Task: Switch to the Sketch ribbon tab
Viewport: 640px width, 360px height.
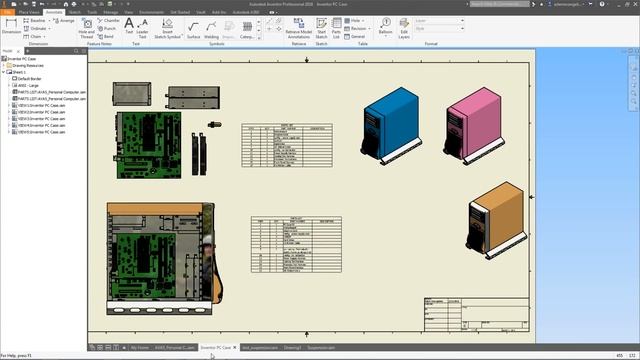Action: tap(74, 12)
